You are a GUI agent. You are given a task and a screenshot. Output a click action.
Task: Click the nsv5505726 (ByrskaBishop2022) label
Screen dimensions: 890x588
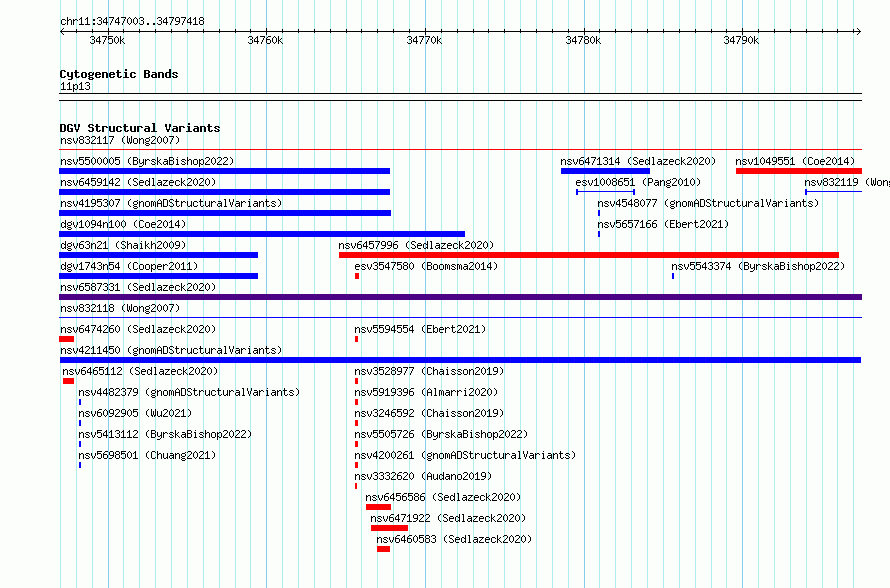point(441,434)
